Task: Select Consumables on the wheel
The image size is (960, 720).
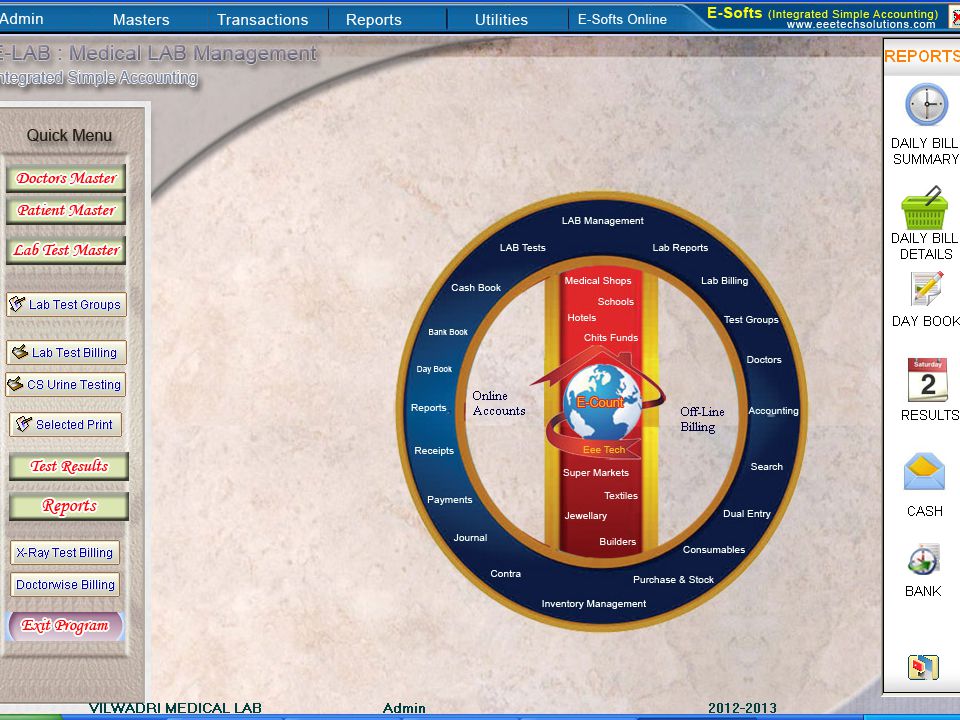Action: pyautogui.click(x=714, y=550)
